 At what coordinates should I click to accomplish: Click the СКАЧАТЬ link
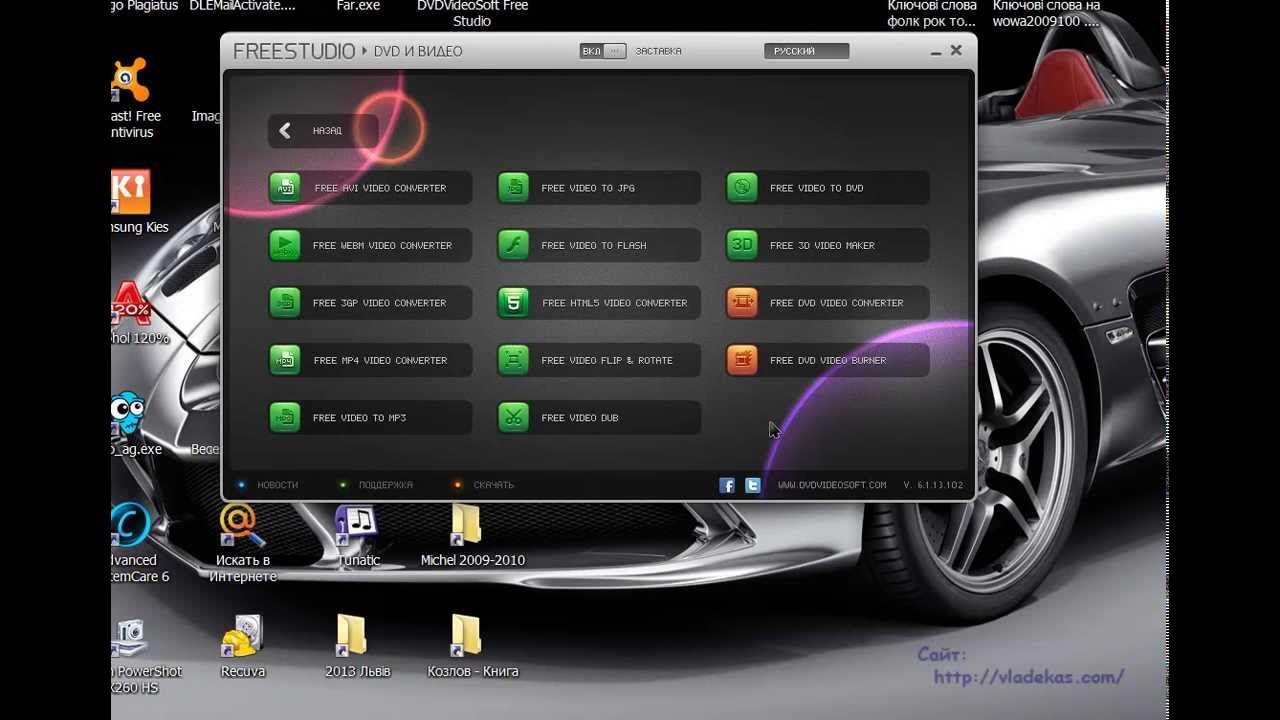point(493,485)
